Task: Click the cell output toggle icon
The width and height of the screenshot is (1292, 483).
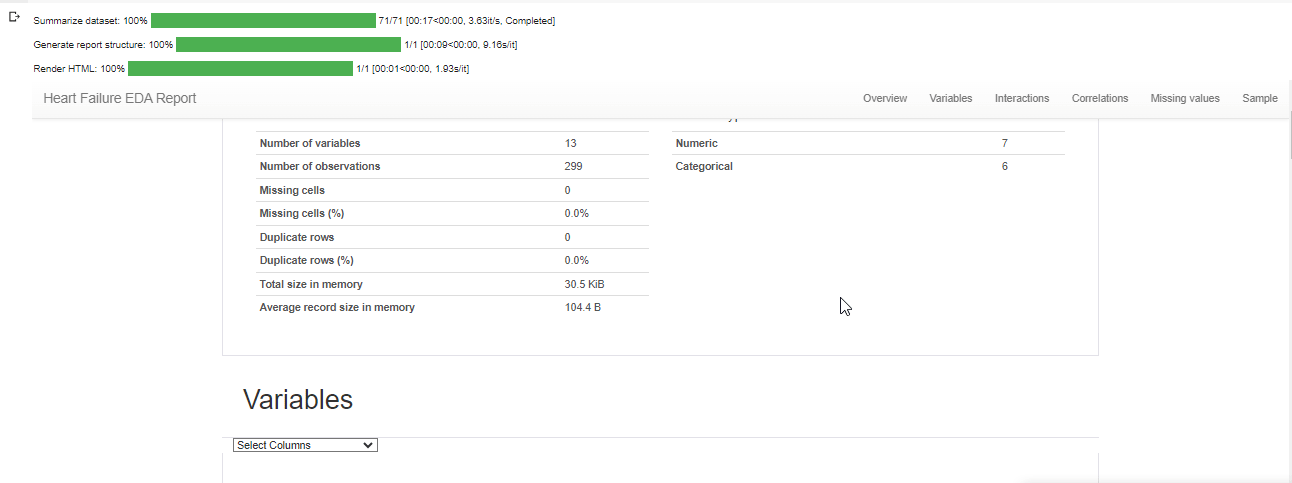Action: point(15,17)
